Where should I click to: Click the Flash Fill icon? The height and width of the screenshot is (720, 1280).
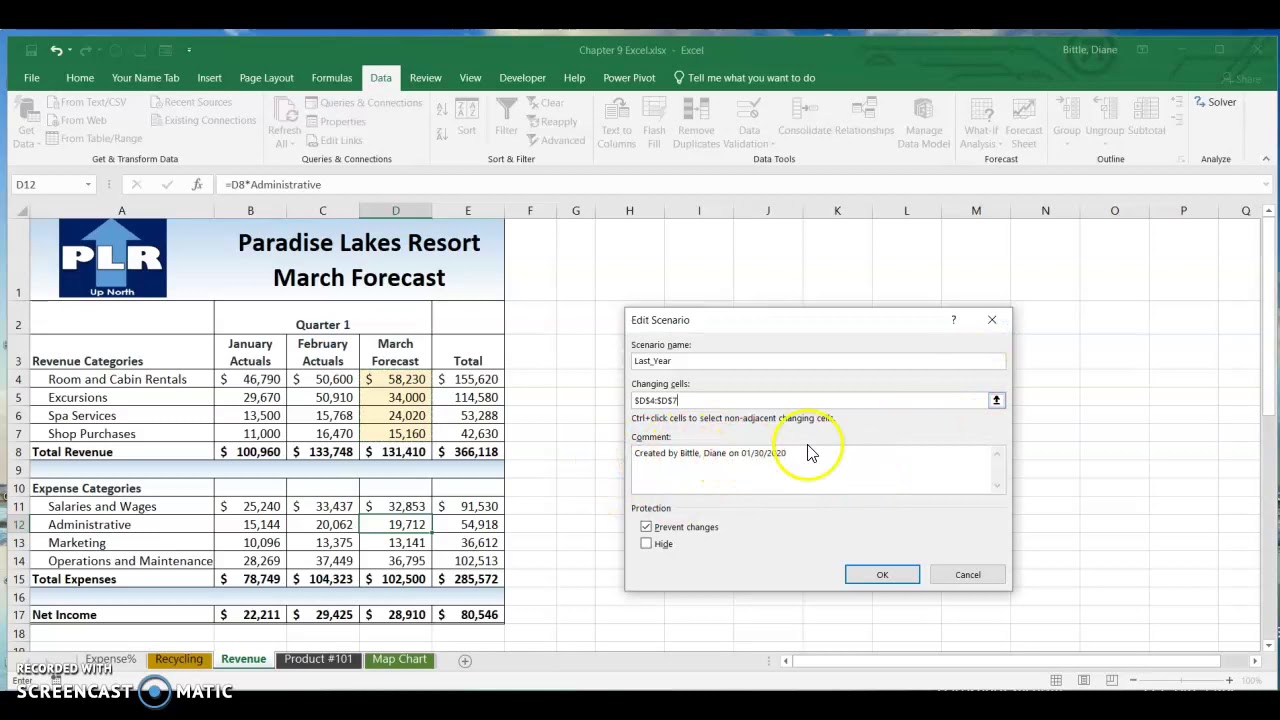(654, 123)
